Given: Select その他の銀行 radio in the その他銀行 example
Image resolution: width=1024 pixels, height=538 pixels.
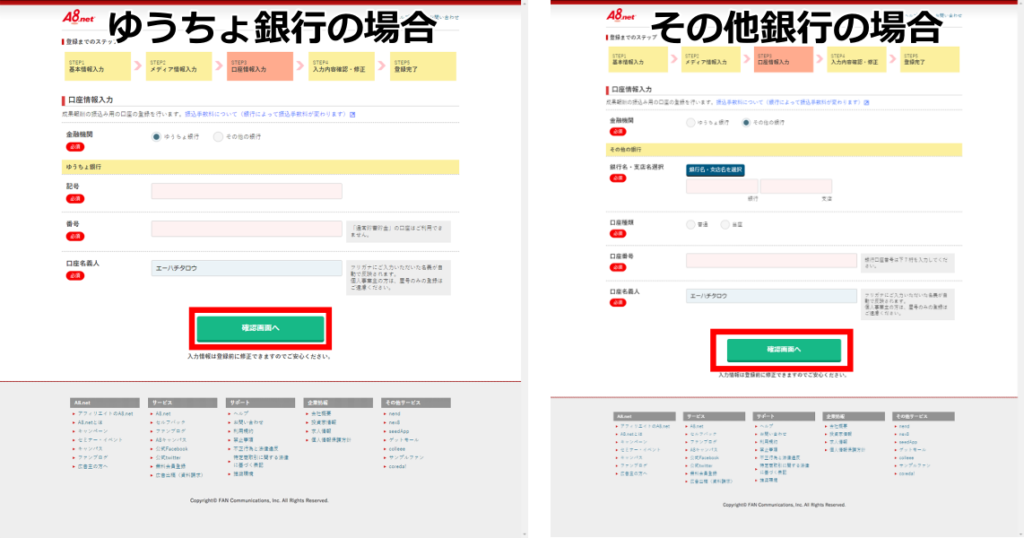Looking at the screenshot, I should tap(745, 122).
